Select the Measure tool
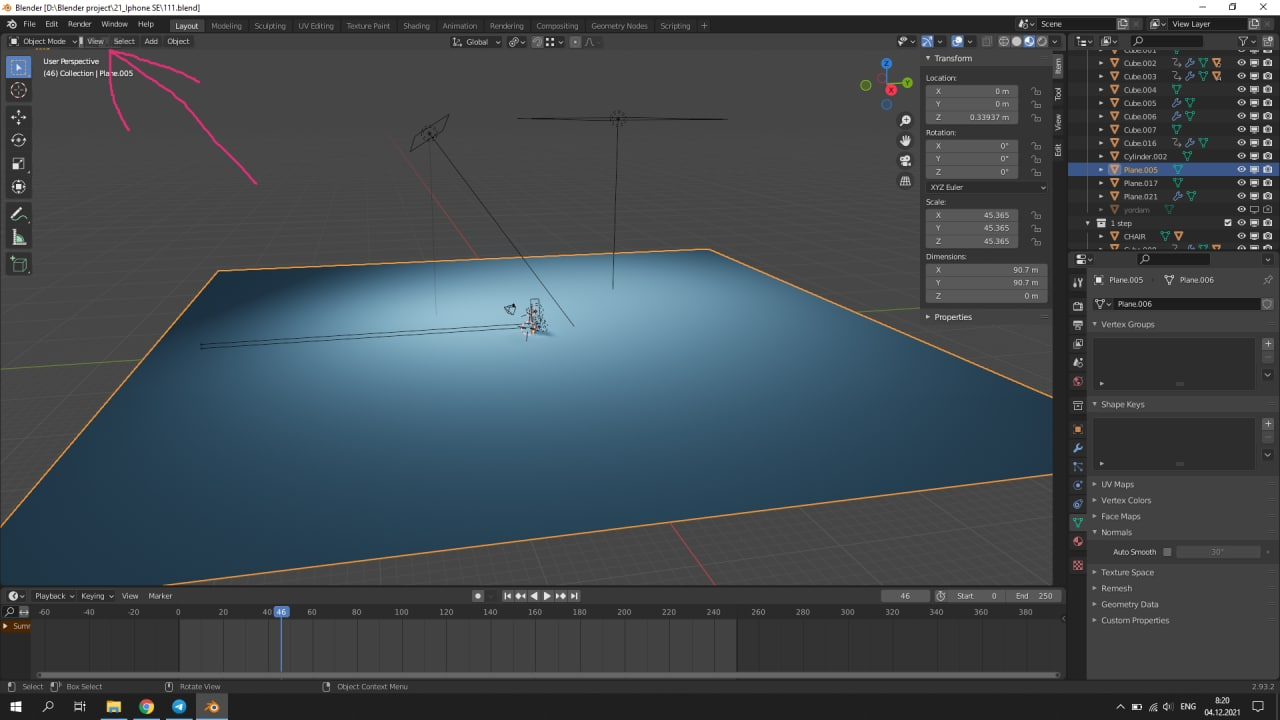This screenshot has width=1280, height=720. click(x=18, y=237)
